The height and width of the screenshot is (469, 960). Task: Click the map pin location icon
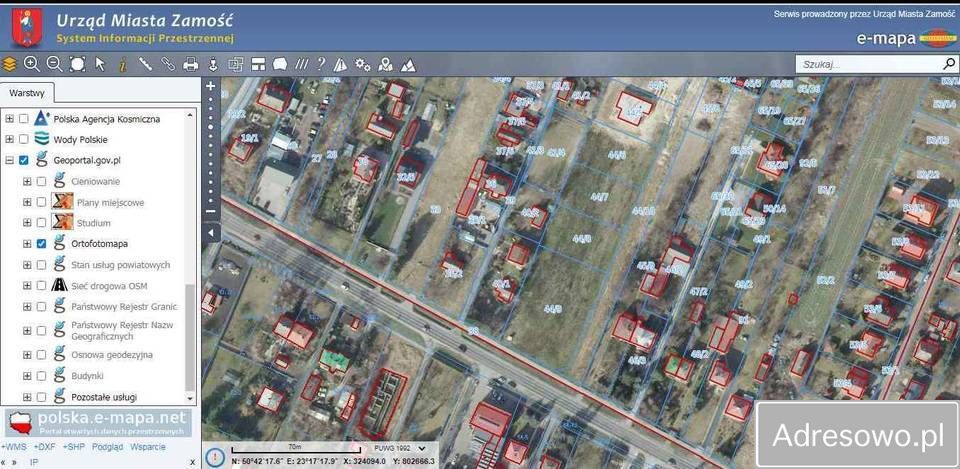385,64
